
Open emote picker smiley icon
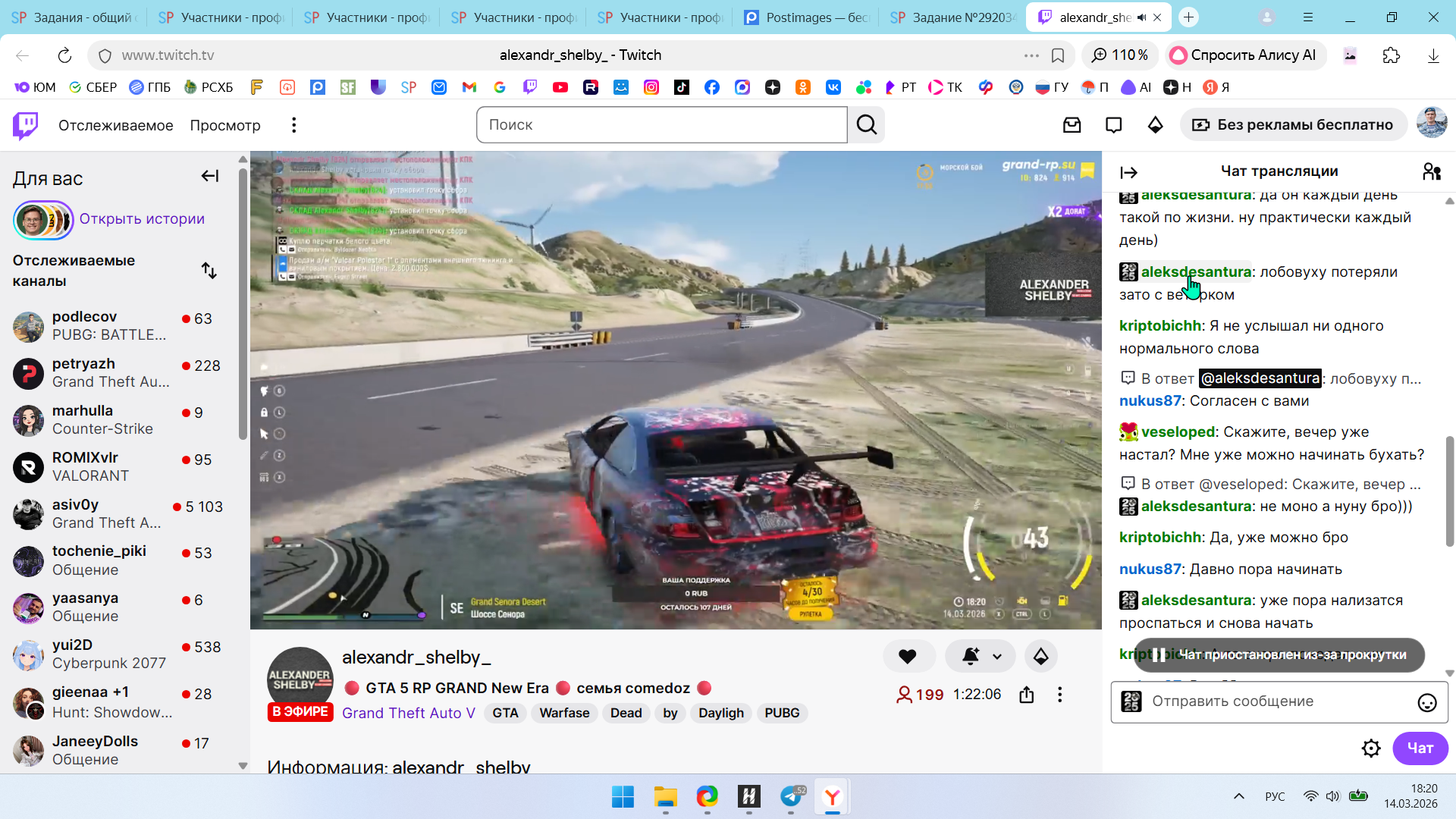1426,702
